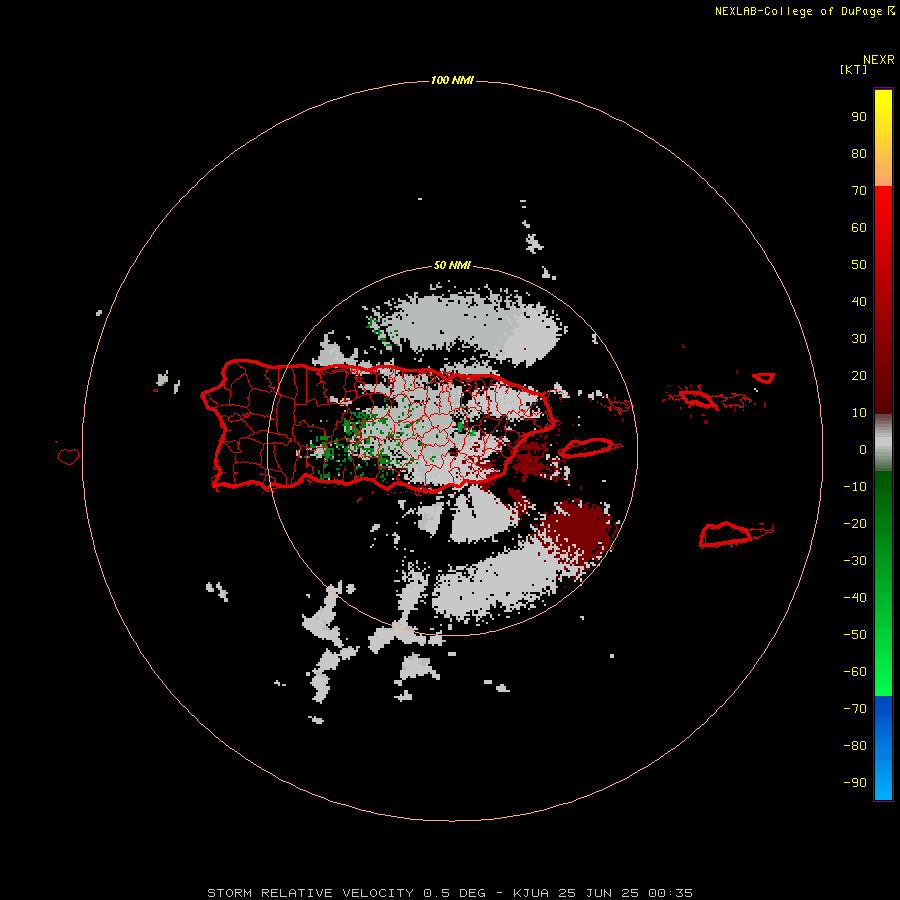The width and height of the screenshot is (900, 900).
Task: Click the small island outline far west of Puerto Rico
Action: pos(68,456)
